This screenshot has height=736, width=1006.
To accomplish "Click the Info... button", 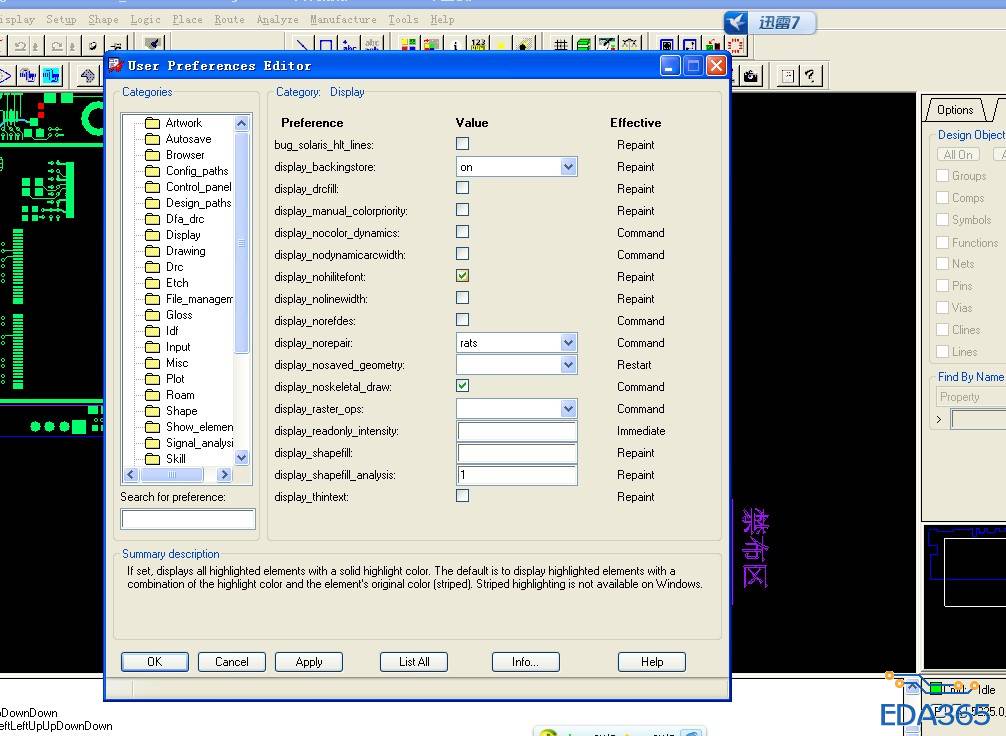I will [x=525, y=662].
